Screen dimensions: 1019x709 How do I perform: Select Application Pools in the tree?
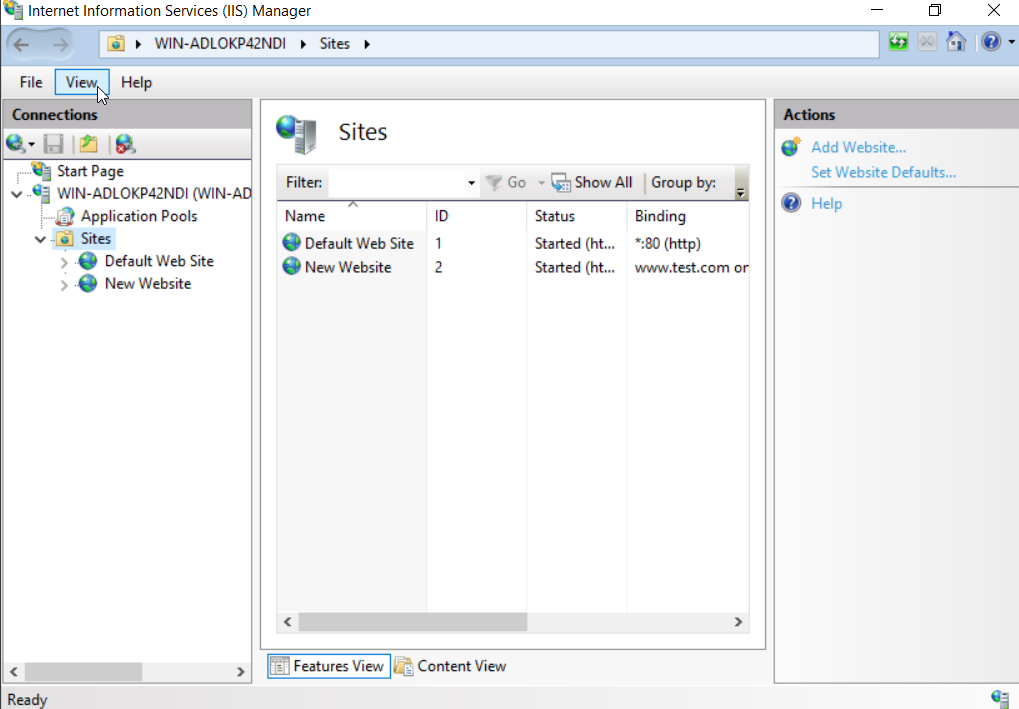tap(138, 216)
